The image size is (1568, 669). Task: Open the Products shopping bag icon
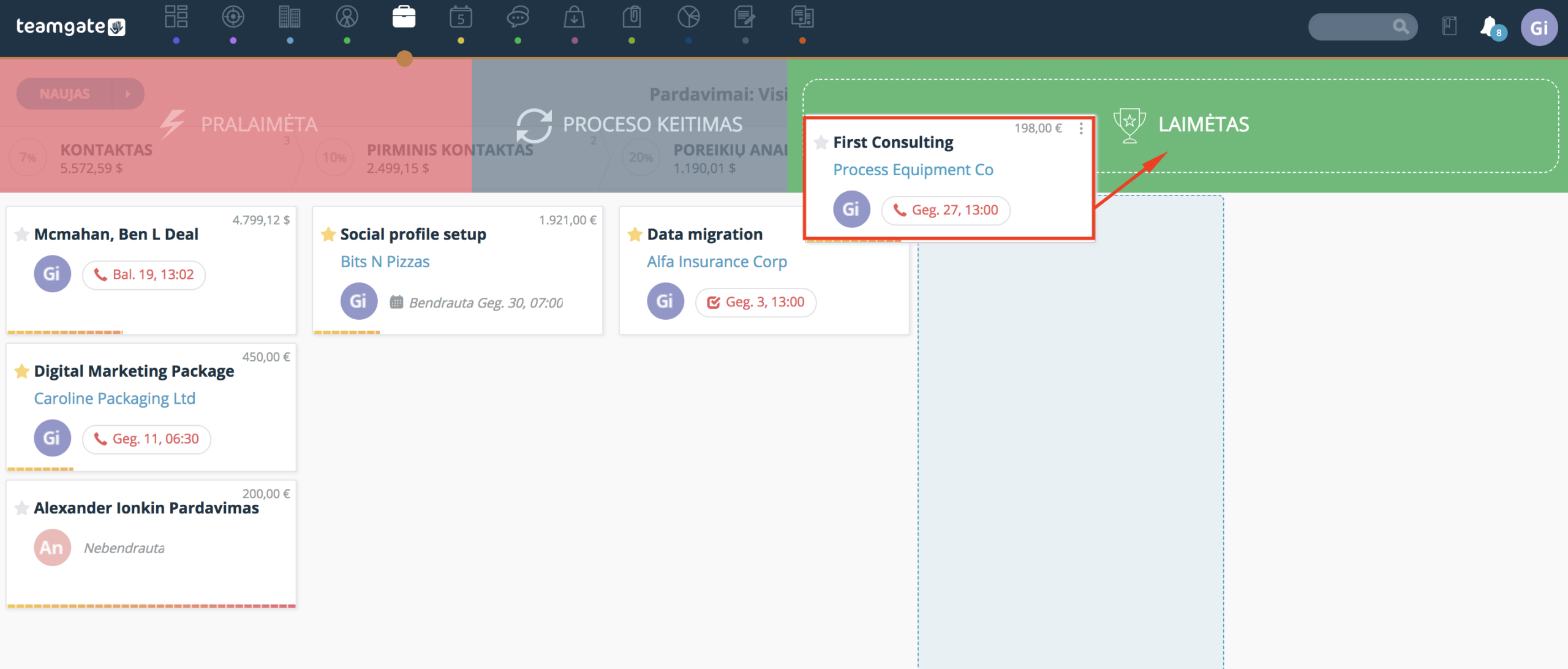click(574, 17)
